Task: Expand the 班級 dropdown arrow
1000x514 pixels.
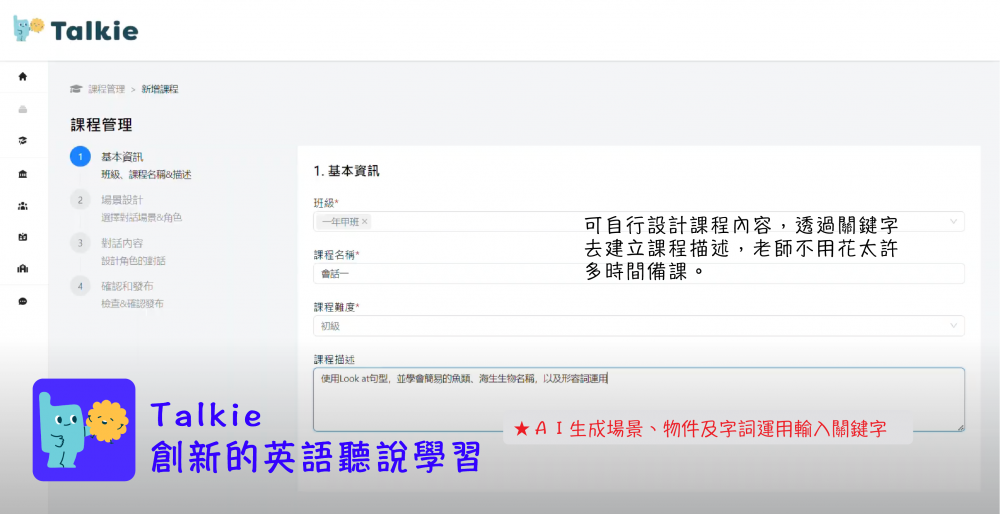Action: [953, 222]
